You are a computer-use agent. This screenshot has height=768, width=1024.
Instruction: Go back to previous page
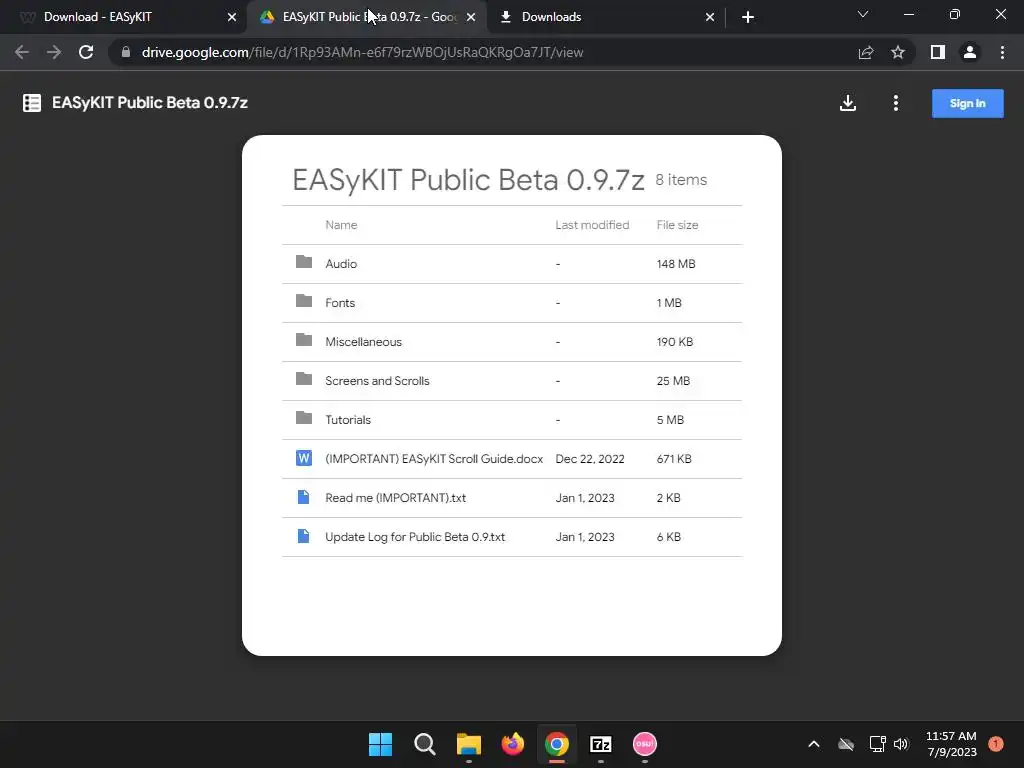[x=22, y=52]
